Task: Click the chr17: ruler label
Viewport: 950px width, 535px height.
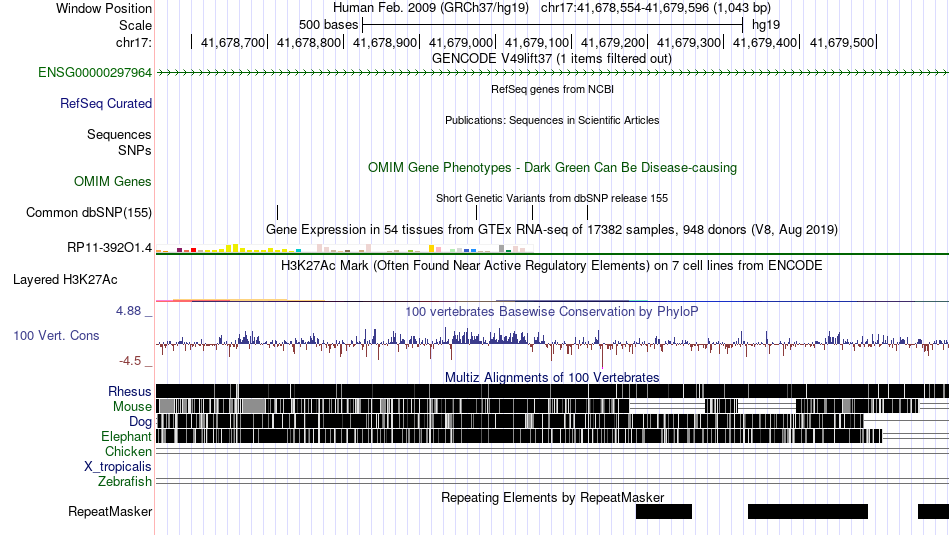Action: pos(134,42)
